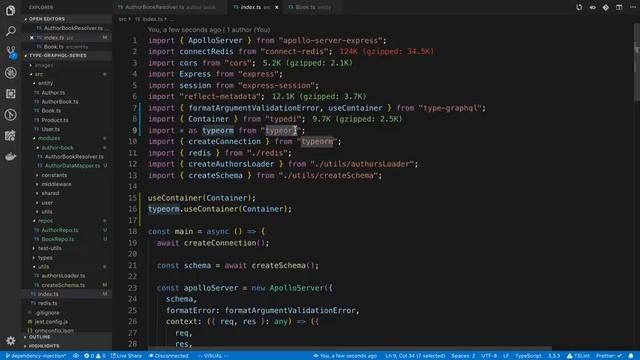Open Author.ts in the entity folder

[x=66, y=93]
